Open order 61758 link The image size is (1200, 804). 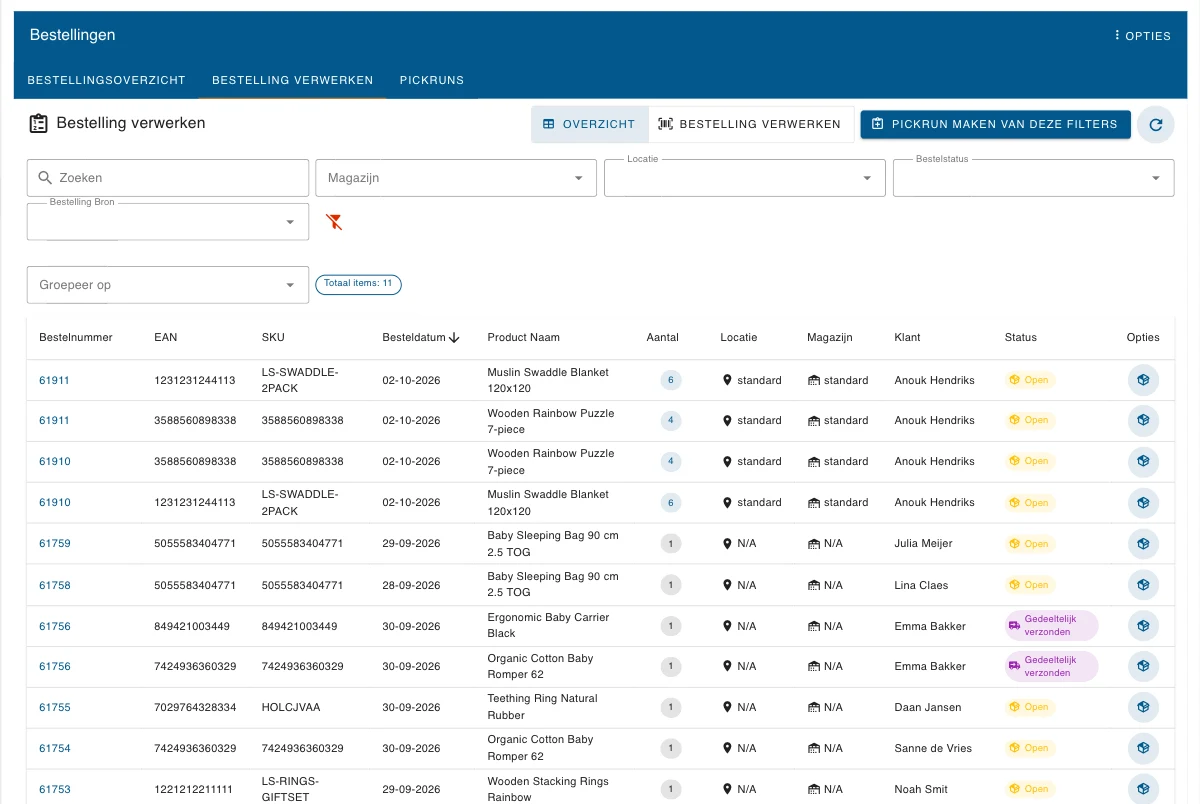pos(55,585)
